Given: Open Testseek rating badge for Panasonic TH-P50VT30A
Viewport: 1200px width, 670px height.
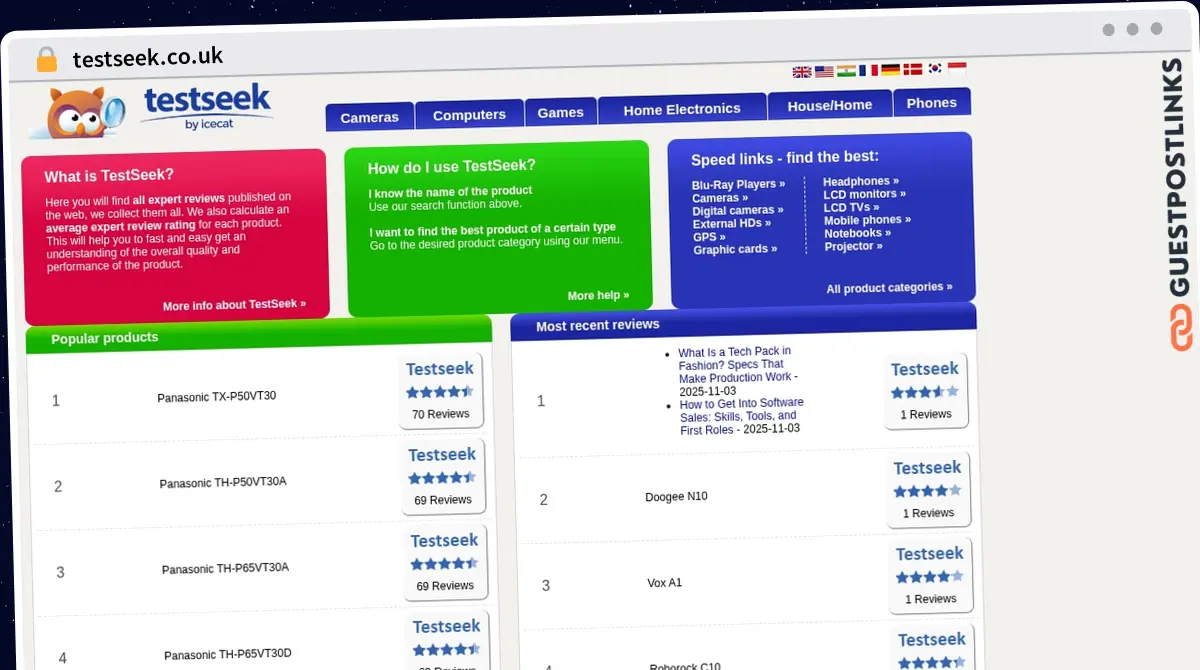Looking at the screenshot, I should (443, 476).
